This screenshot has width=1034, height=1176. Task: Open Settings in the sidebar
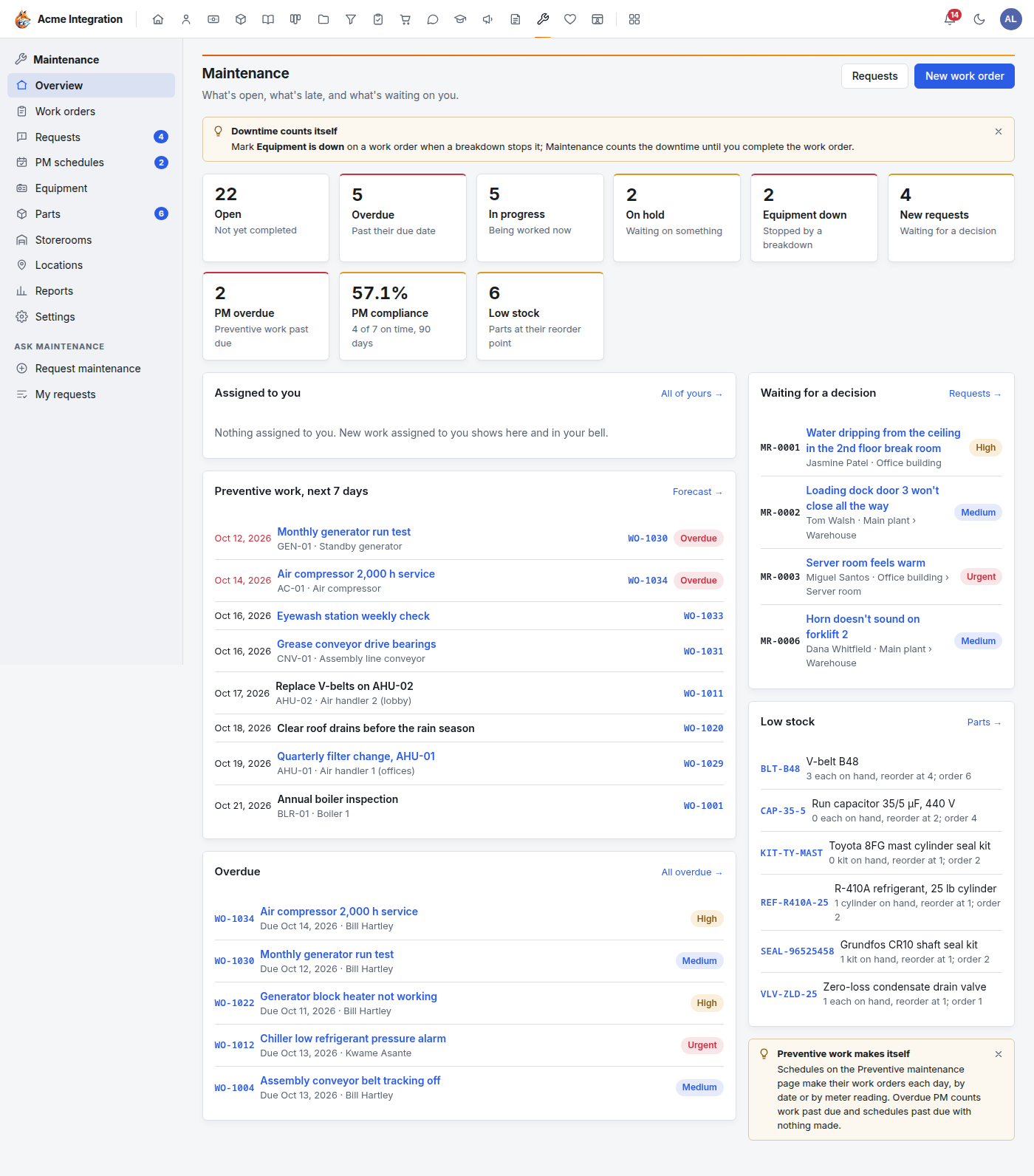click(x=91, y=317)
